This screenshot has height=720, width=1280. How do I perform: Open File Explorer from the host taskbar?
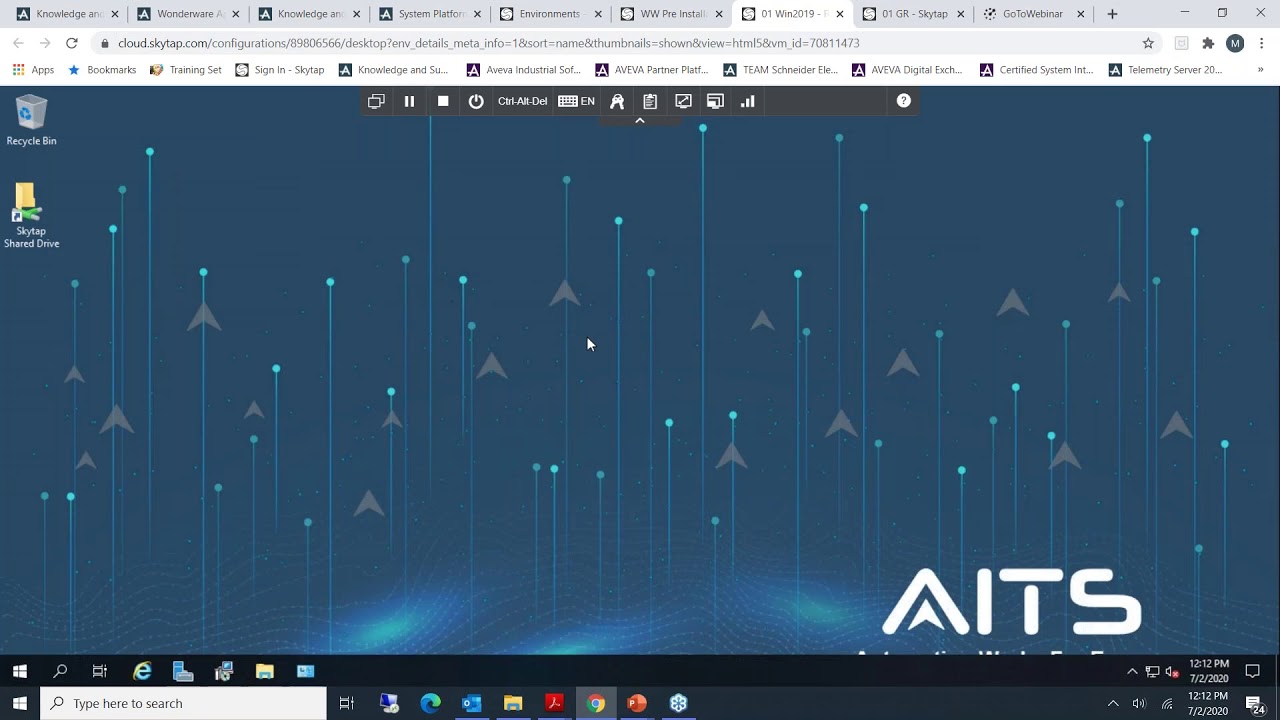[x=513, y=703]
